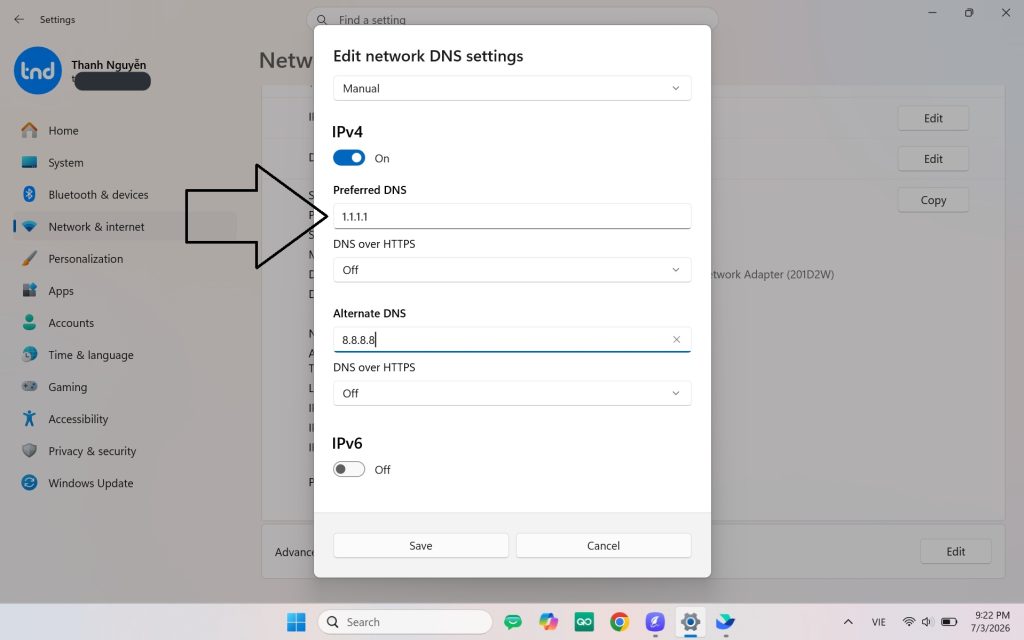This screenshot has height=640, width=1024.
Task: Open the blue bird app in taskbar
Action: pyautogui.click(x=726, y=622)
